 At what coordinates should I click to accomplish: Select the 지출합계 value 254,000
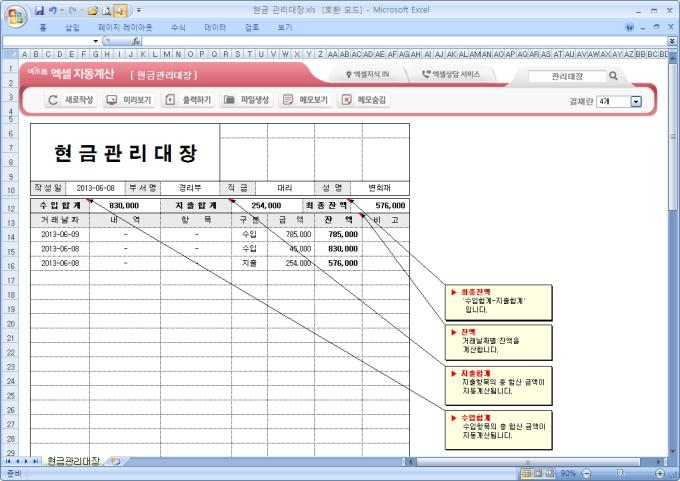pyautogui.click(x=267, y=206)
